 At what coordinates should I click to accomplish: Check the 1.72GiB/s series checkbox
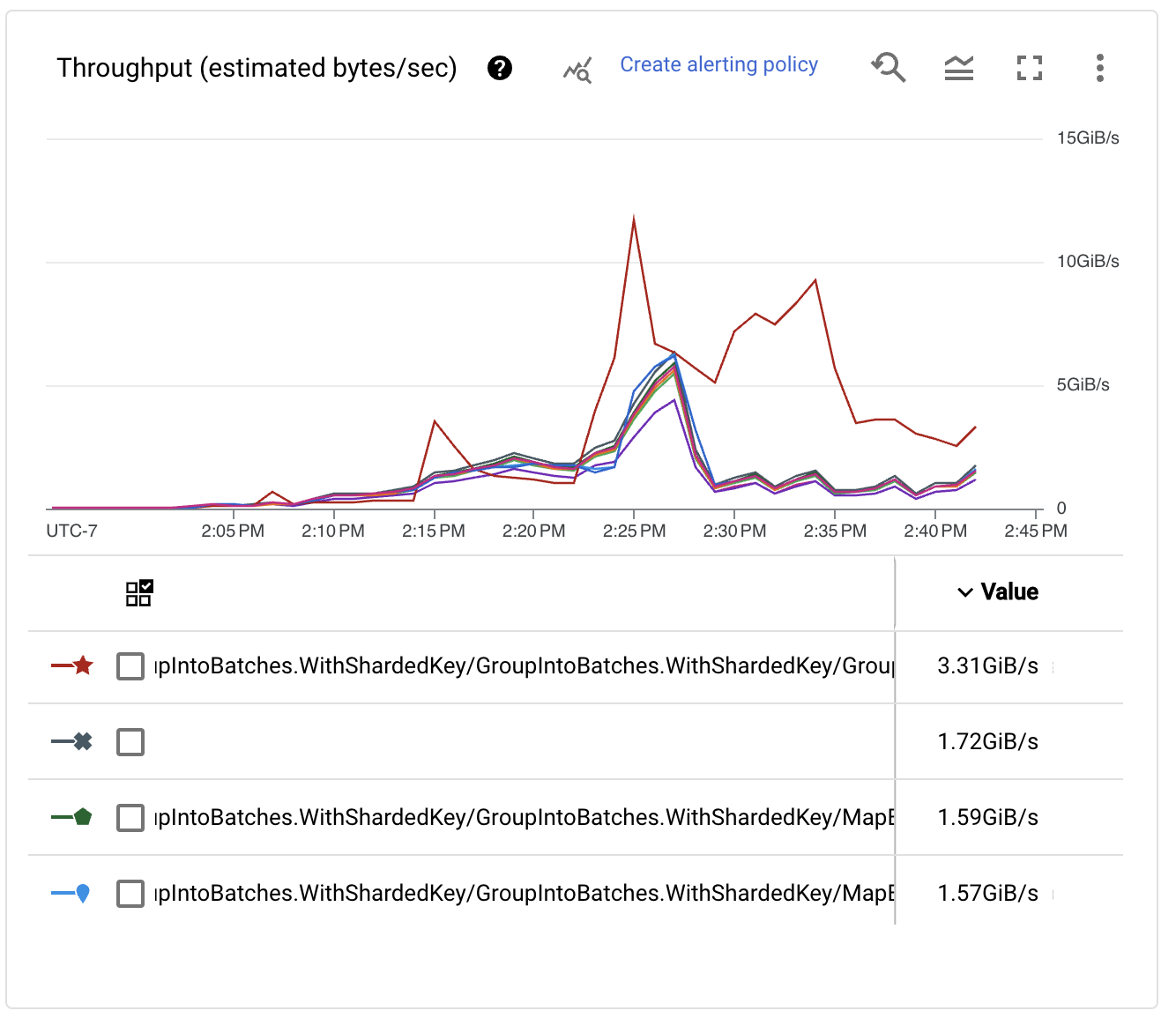130,742
